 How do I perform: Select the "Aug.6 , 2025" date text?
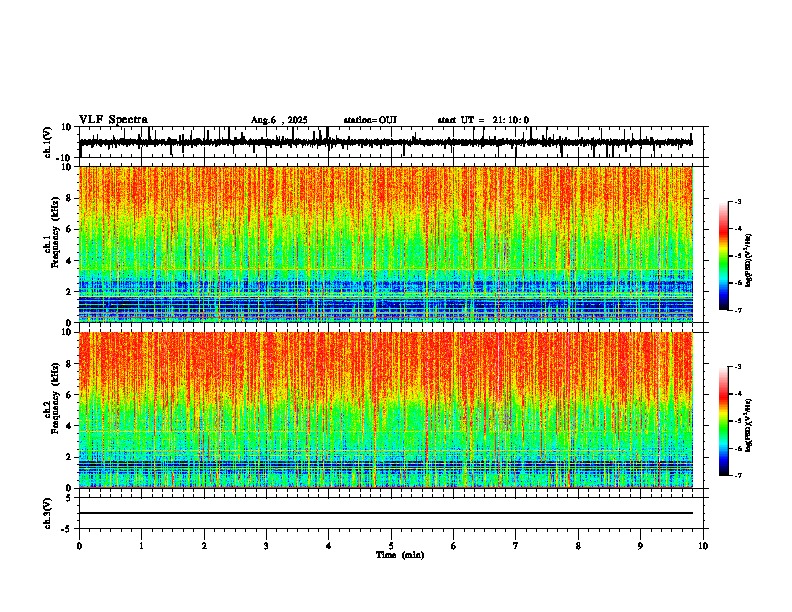279,120
